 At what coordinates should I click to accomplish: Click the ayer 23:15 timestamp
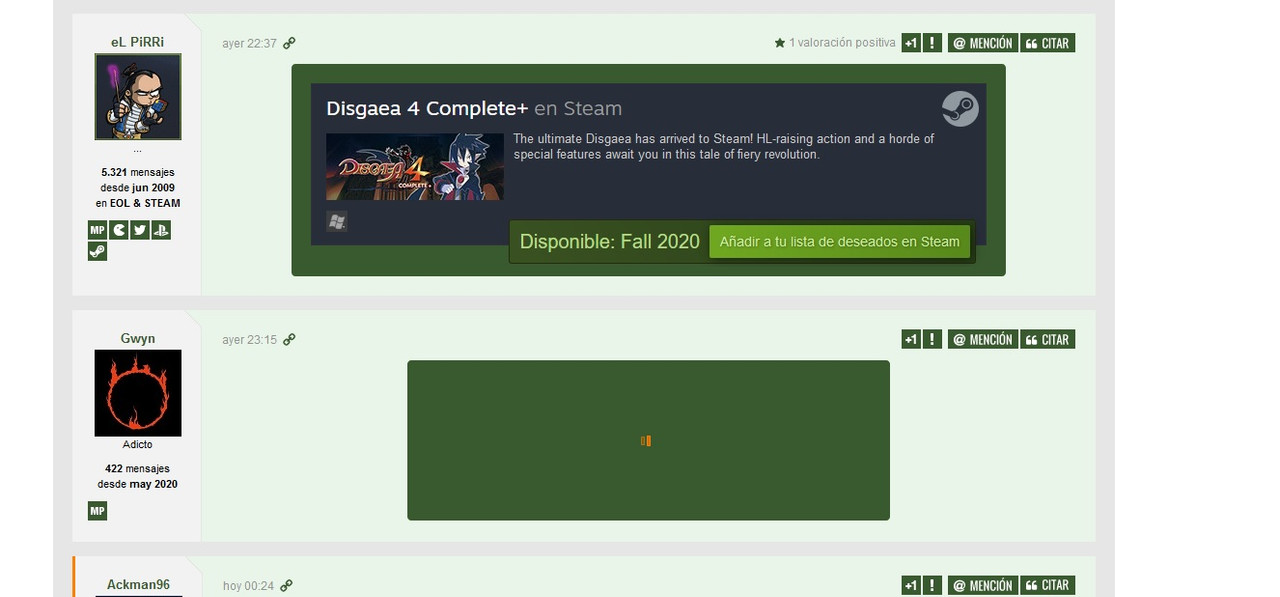point(249,339)
